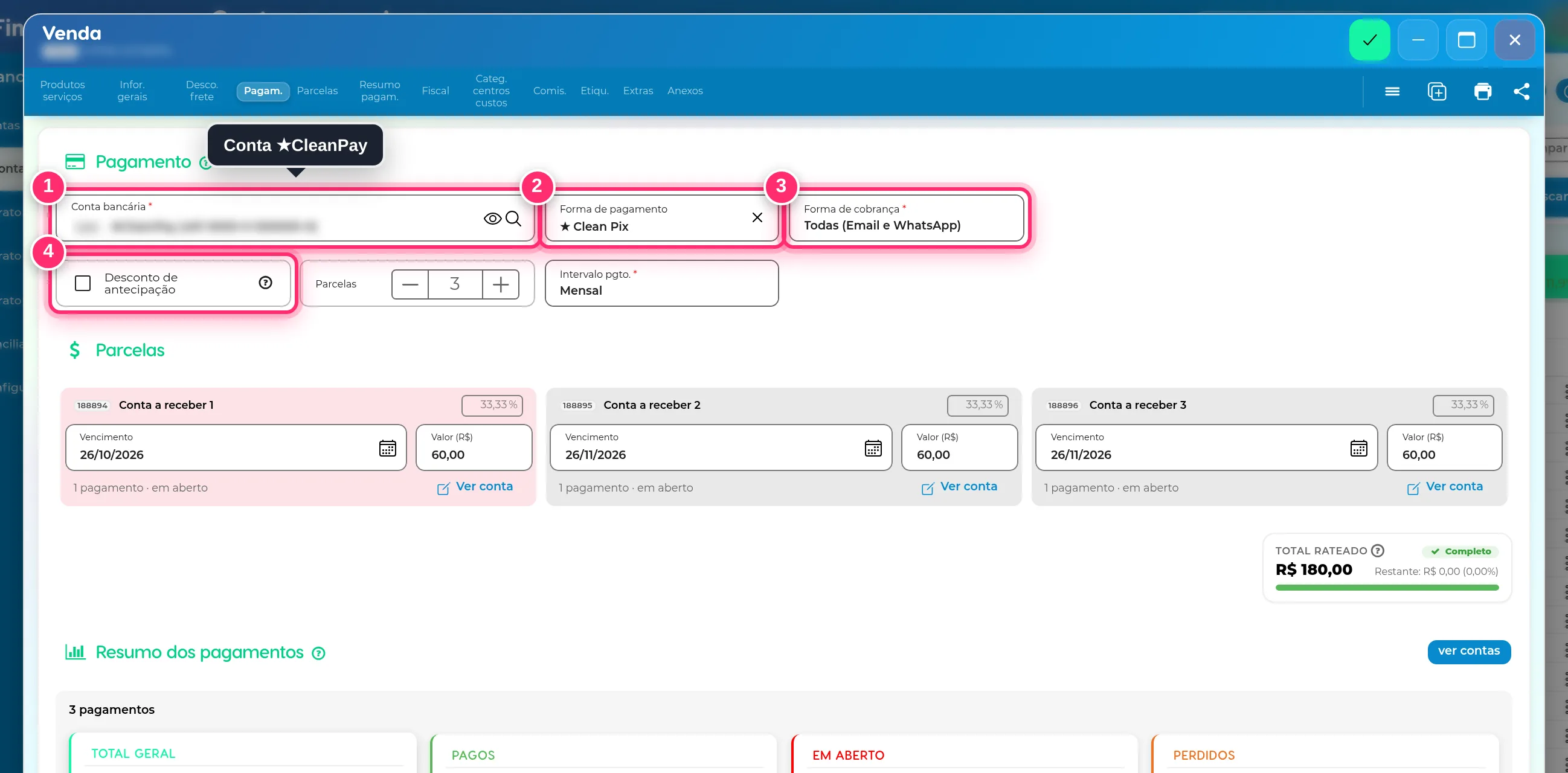
Task: Click the ver contas button
Action: [1469, 651]
